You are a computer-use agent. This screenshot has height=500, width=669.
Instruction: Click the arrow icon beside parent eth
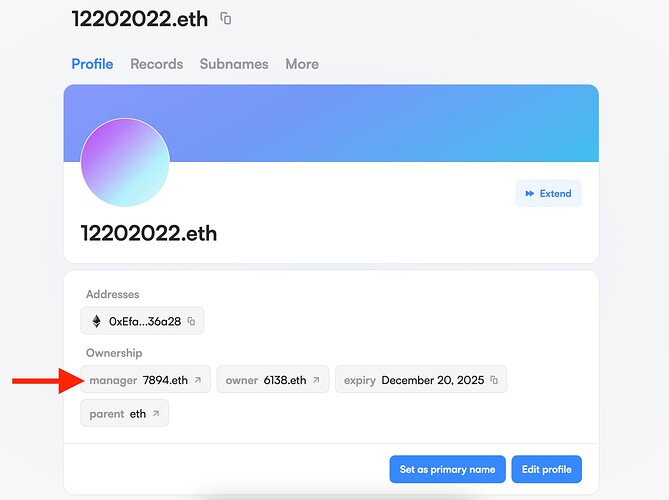[156, 413]
